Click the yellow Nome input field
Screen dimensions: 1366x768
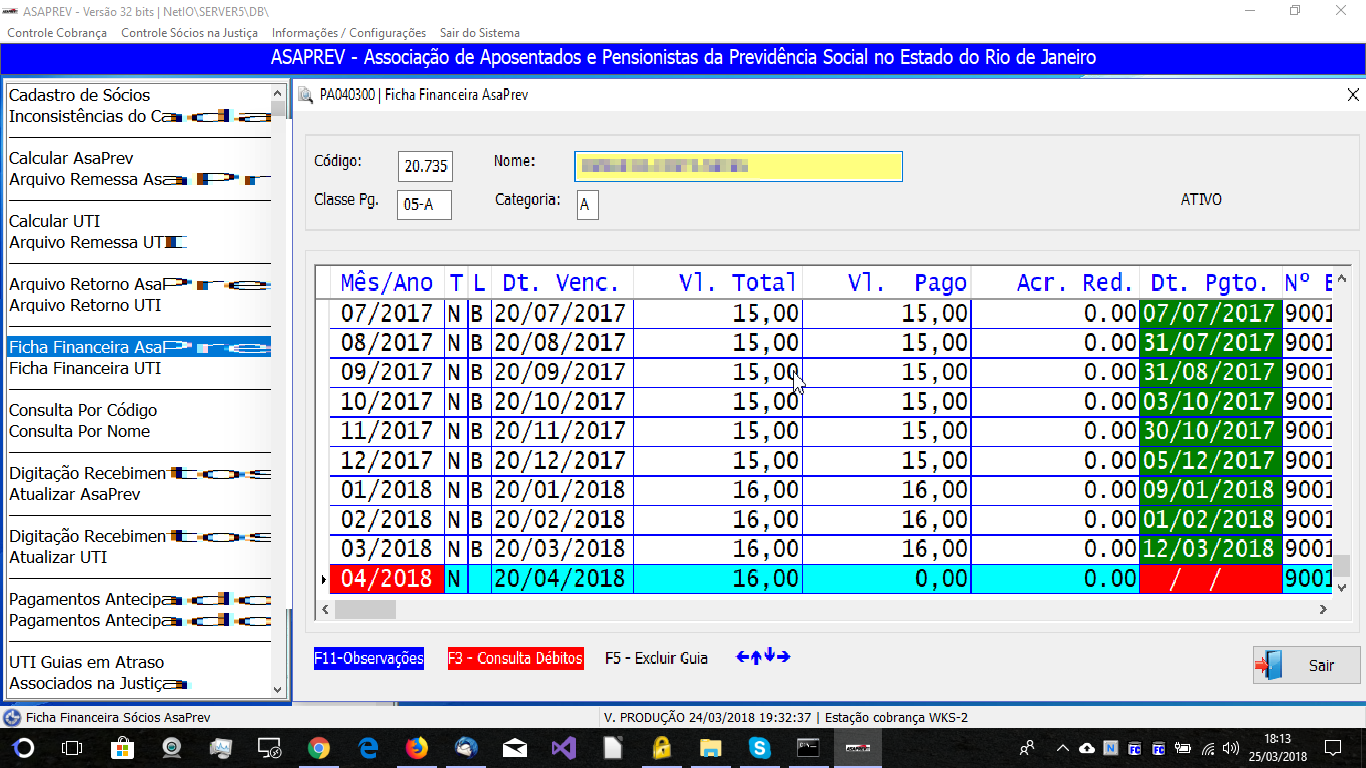738,166
